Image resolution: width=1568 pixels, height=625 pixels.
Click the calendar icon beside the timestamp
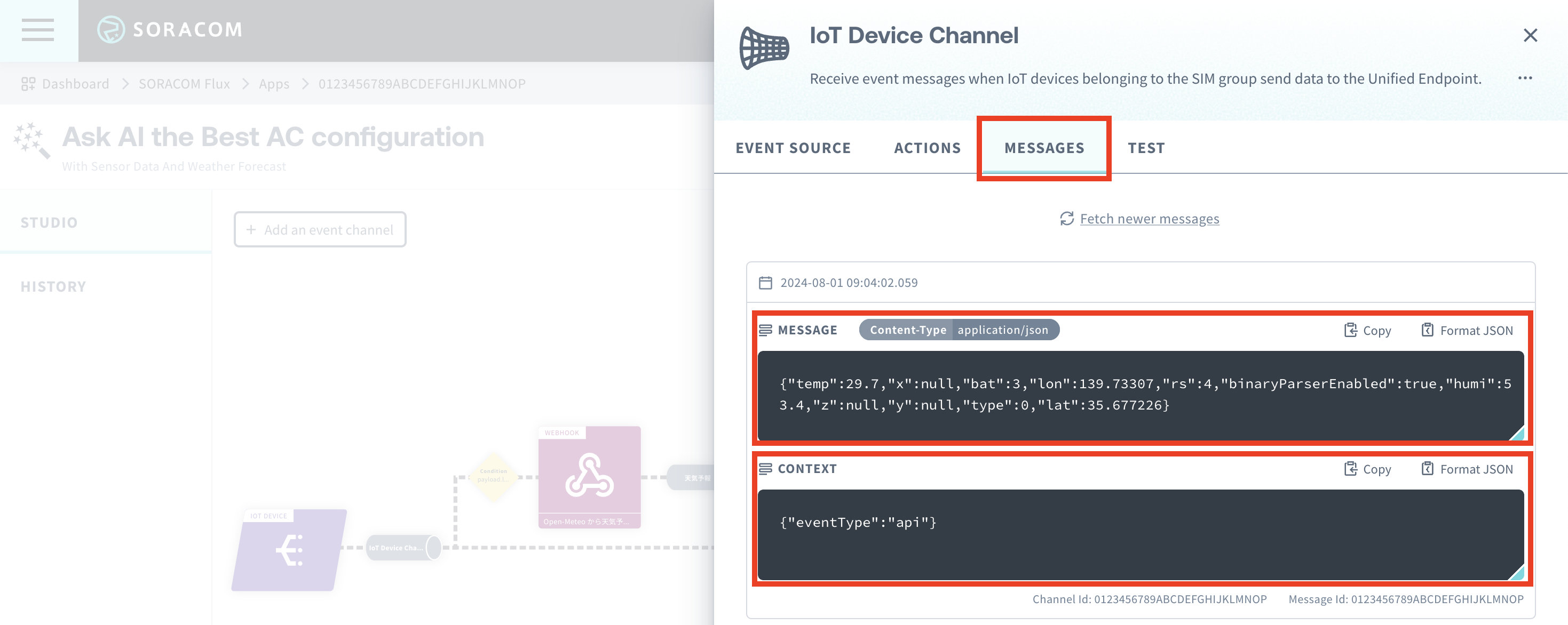(x=766, y=283)
